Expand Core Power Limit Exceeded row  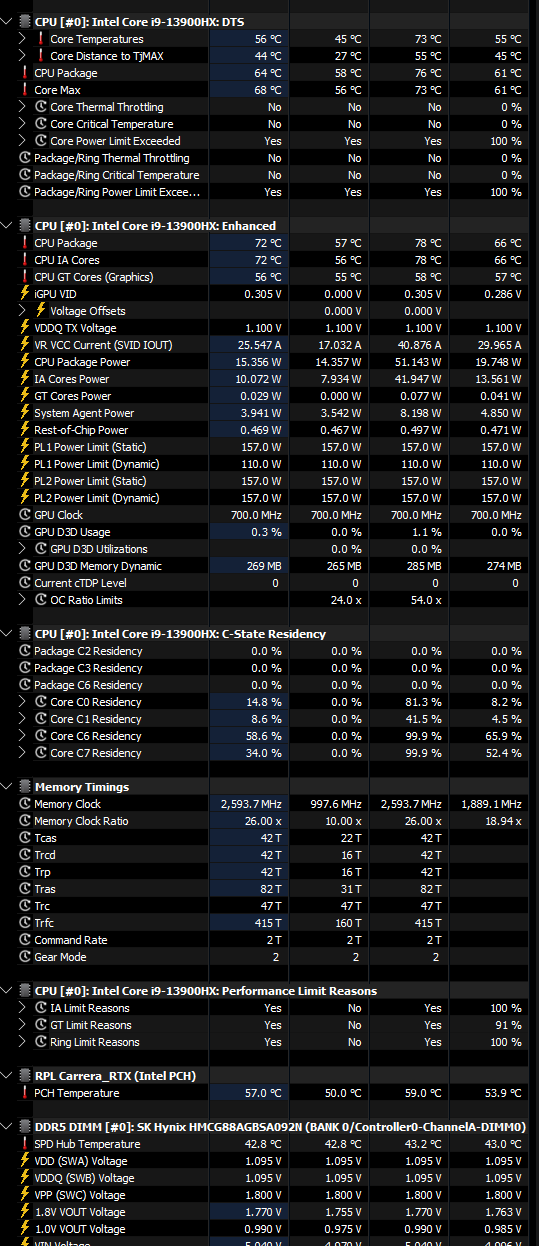[x=24, y=141]
